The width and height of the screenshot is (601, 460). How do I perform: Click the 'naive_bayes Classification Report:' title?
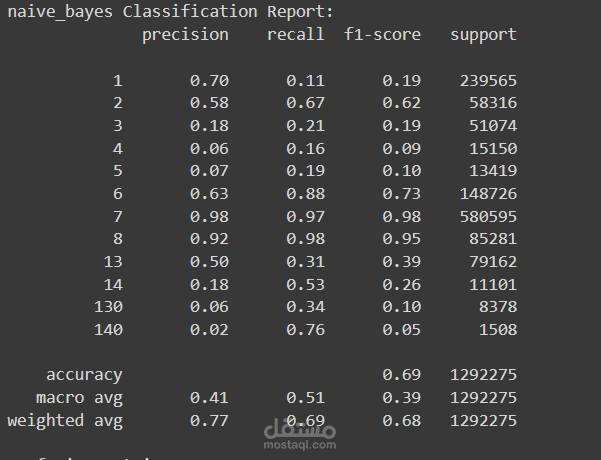pos(171,12)
